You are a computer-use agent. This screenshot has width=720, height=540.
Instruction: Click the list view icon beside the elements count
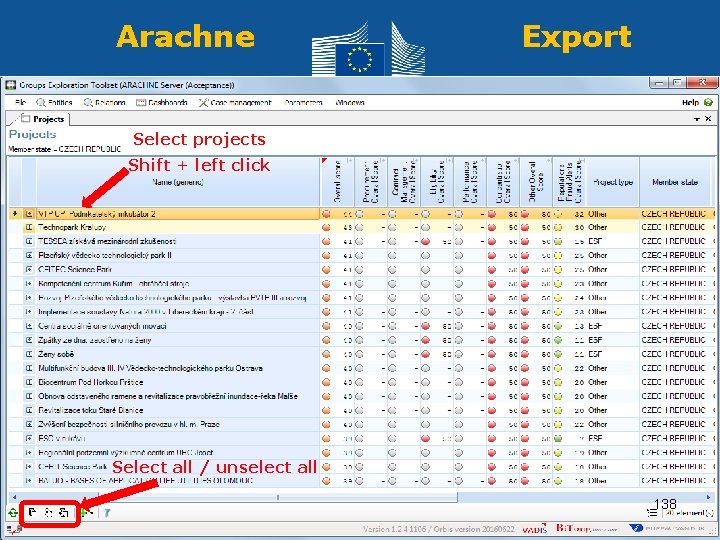(x=652, y=513)
